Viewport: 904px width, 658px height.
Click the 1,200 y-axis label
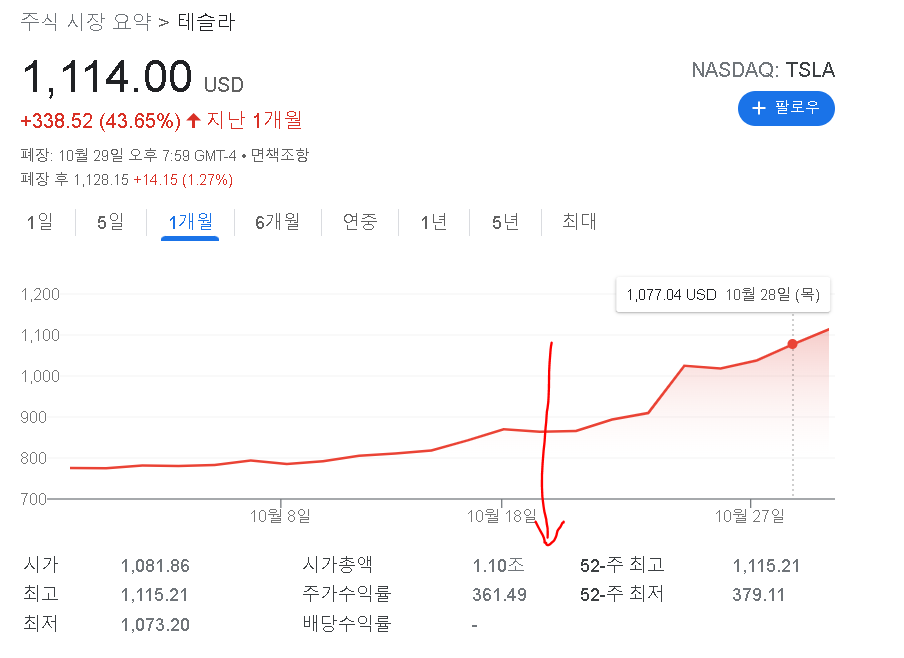point(40,295)
